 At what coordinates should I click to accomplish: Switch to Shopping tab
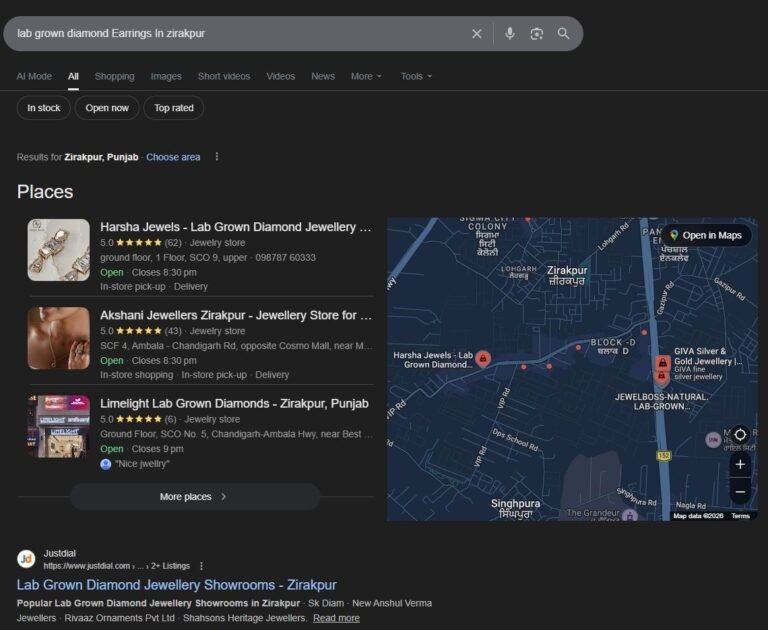115,76
